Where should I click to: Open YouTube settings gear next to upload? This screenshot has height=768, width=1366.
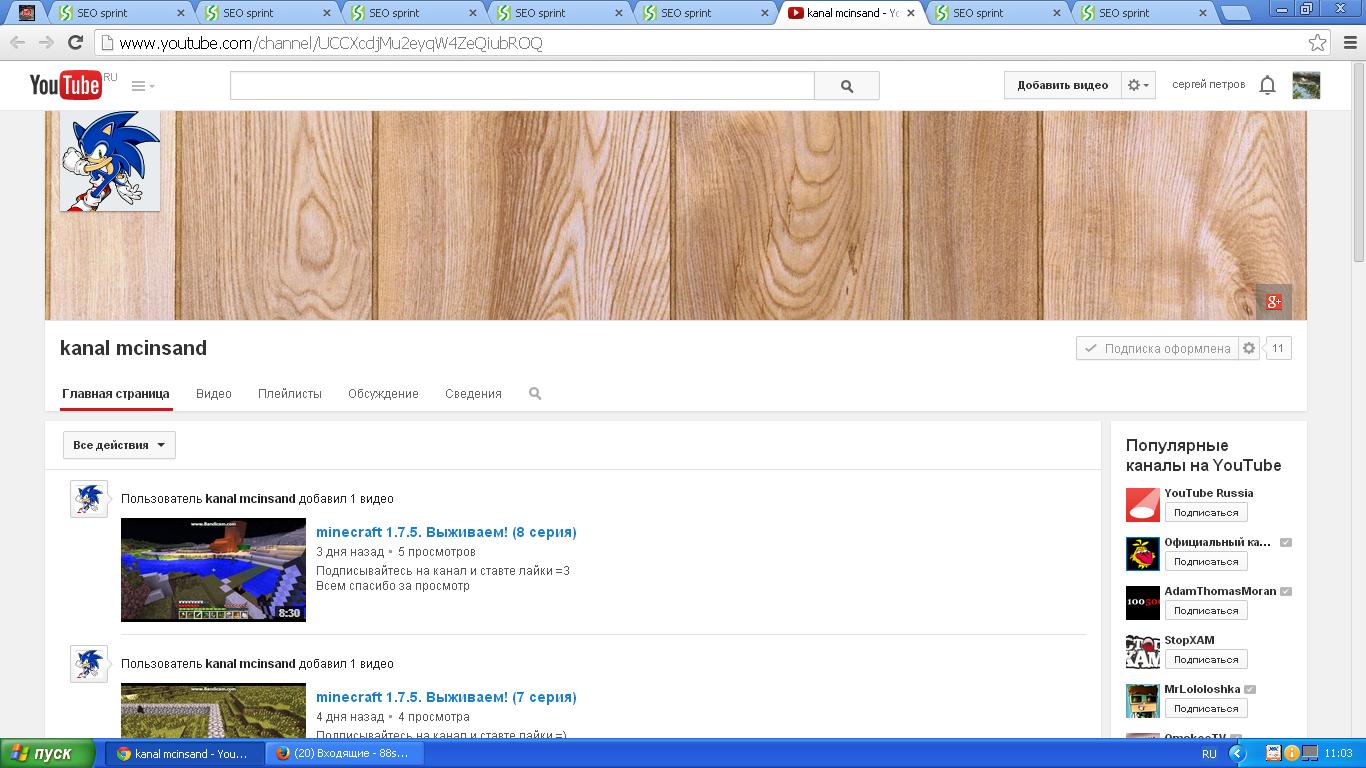click(x=1138, y=85)
